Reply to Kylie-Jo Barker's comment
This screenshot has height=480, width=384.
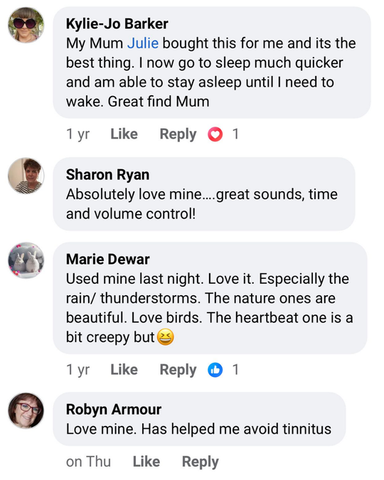pyautogui.click(x=178, y=135)
